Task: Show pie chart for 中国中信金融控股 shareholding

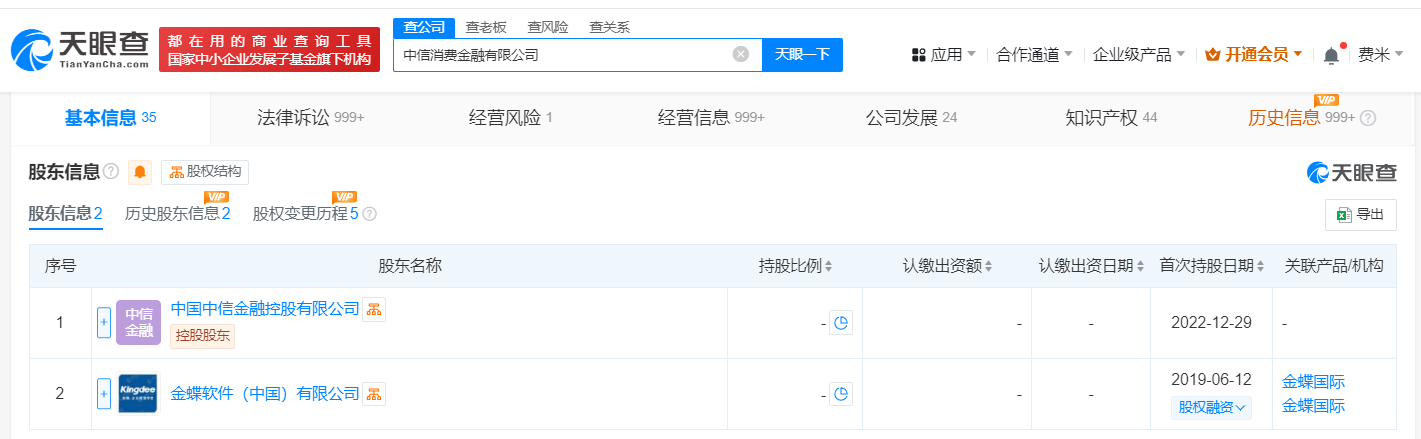Action: (841, 323)
